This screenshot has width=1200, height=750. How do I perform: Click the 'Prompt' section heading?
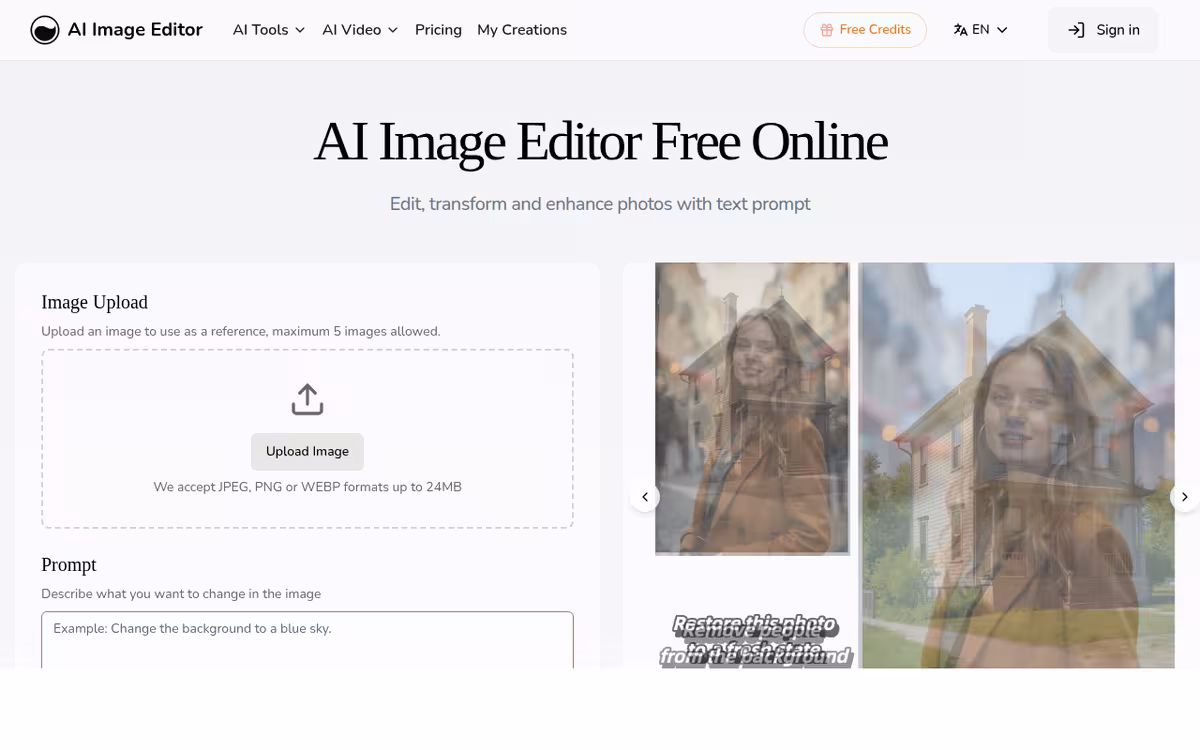point(69,565)
